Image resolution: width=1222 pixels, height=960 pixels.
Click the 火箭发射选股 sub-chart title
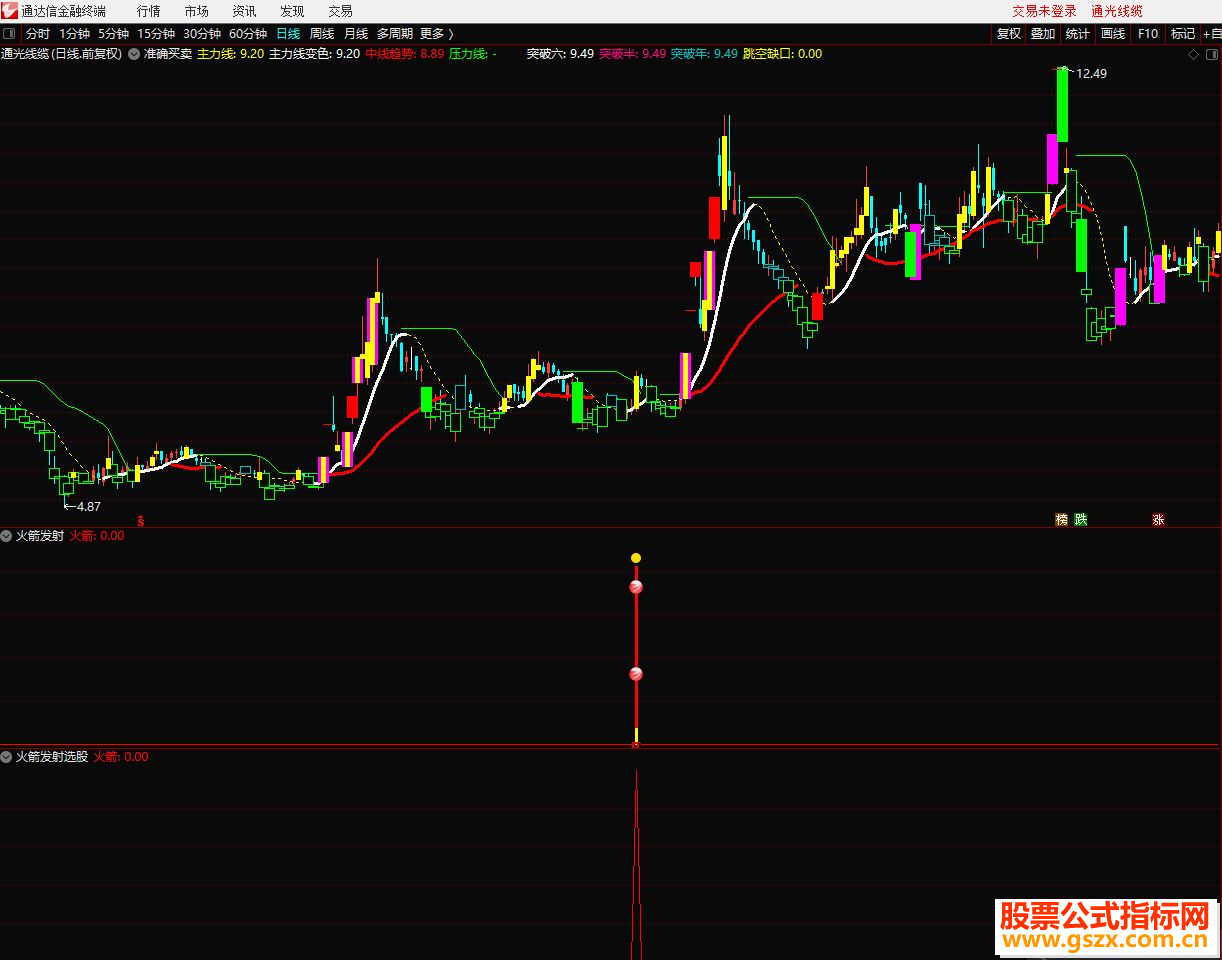[52, 757]
